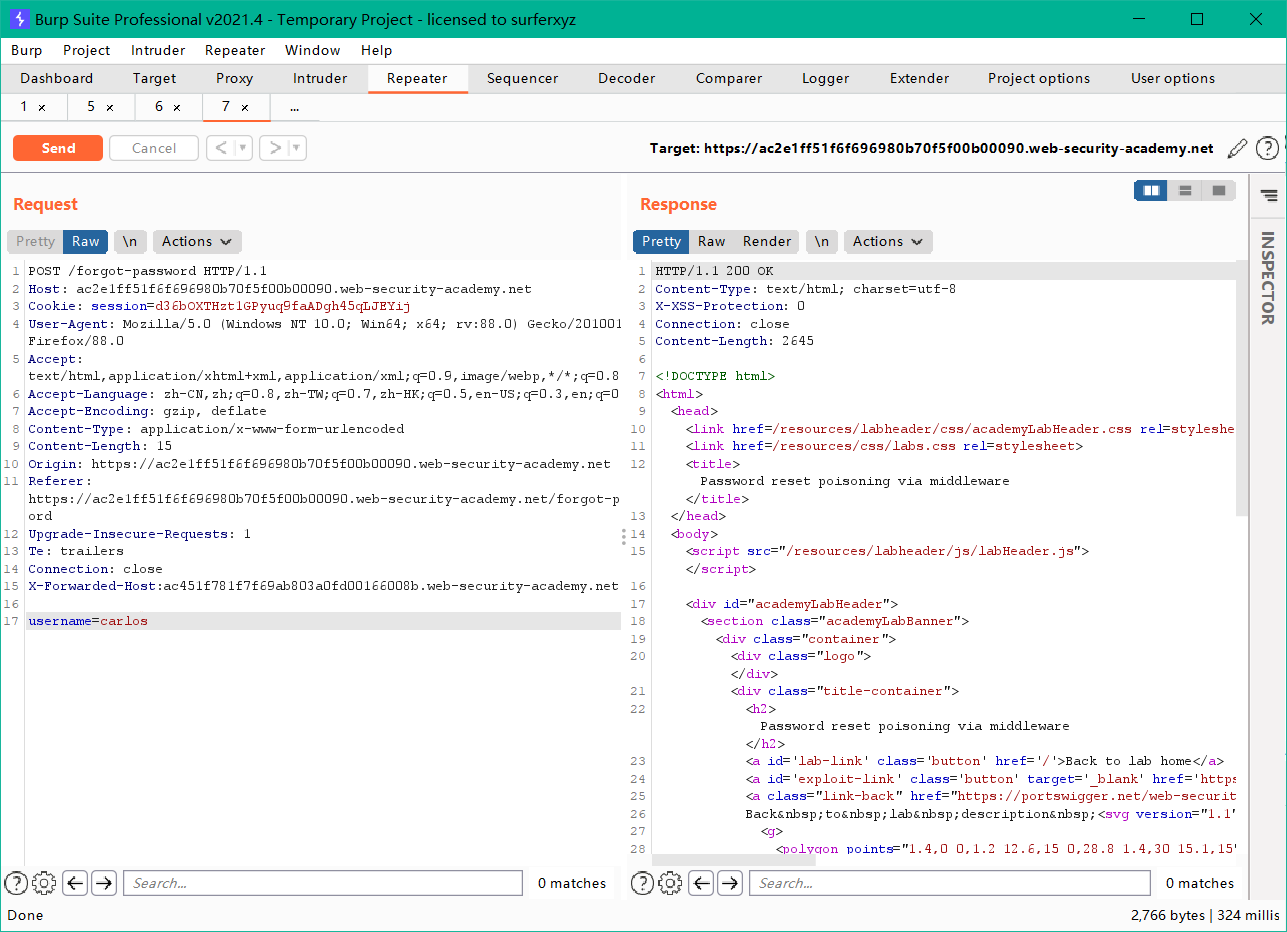Click the response search input field
The image size is (1287, 932).
[x=950, y=883]
